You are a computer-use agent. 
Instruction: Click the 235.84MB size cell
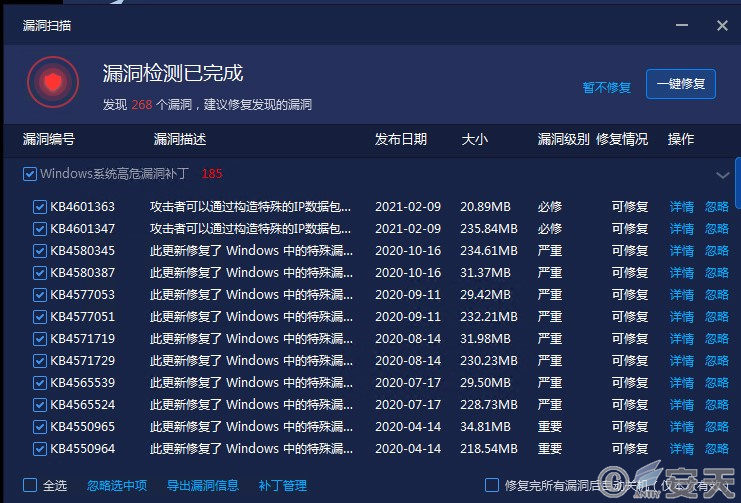489,229
